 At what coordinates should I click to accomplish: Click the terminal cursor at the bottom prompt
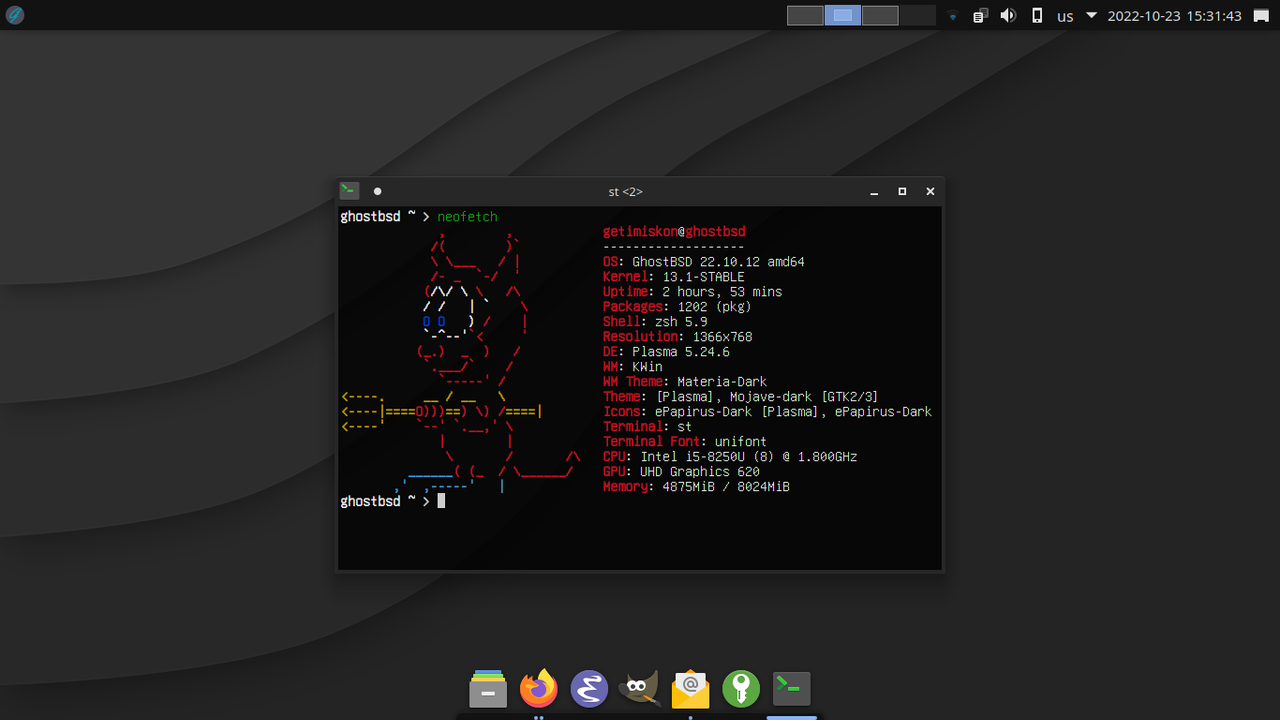click(441, 501)
